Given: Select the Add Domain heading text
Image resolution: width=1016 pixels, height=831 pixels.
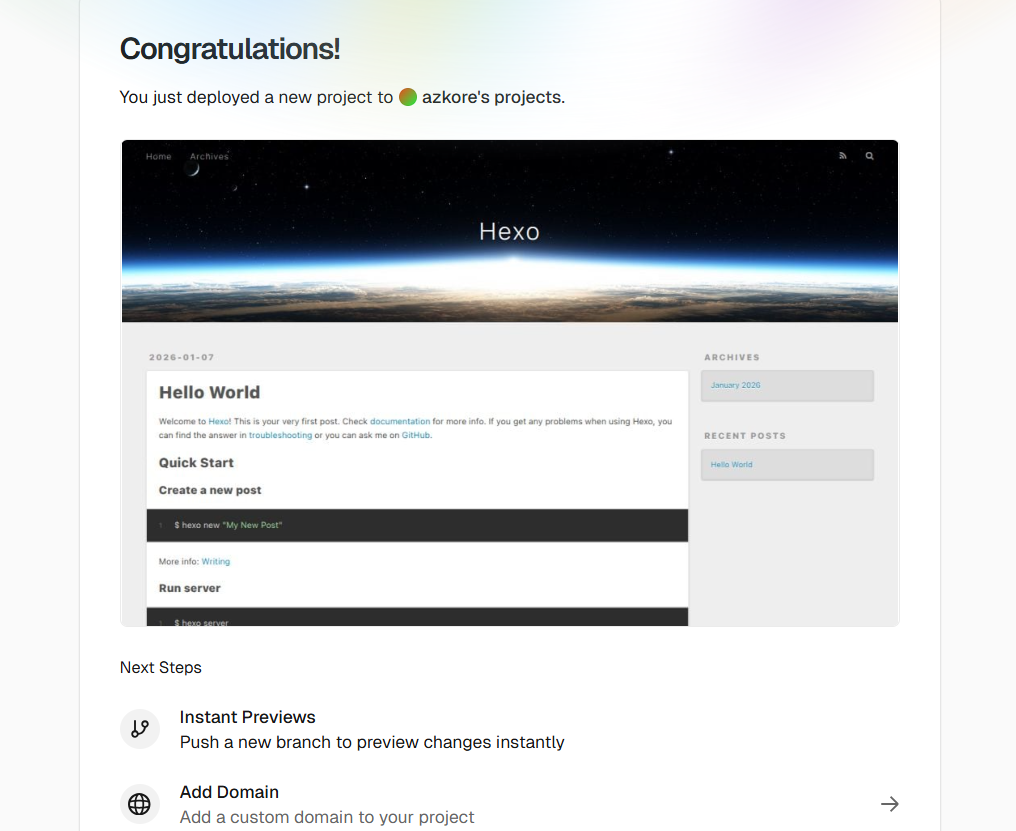Looking at the screenshot, I should [229, 792].
